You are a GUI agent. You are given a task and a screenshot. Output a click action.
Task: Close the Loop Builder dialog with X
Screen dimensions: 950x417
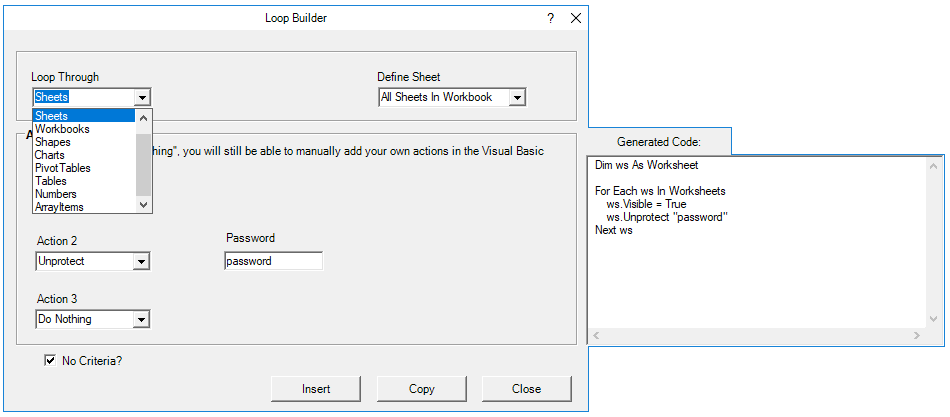576,18
